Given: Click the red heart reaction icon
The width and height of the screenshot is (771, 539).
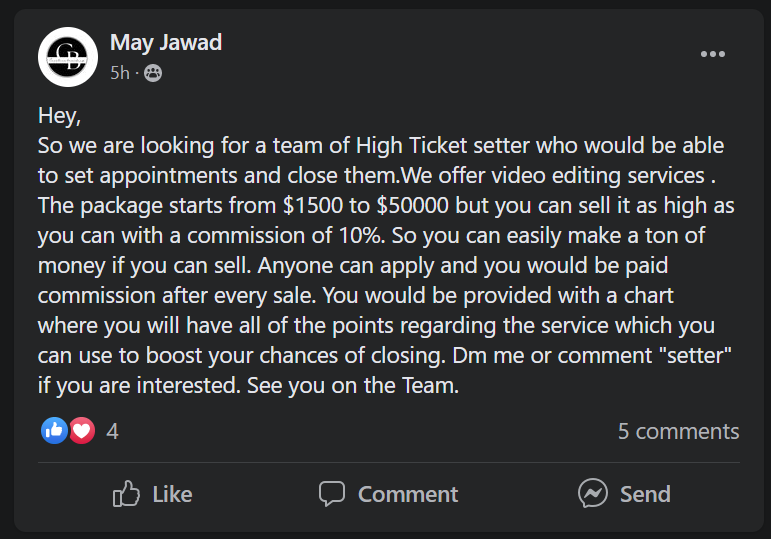Looking at the screenshot, I should 81,431.
